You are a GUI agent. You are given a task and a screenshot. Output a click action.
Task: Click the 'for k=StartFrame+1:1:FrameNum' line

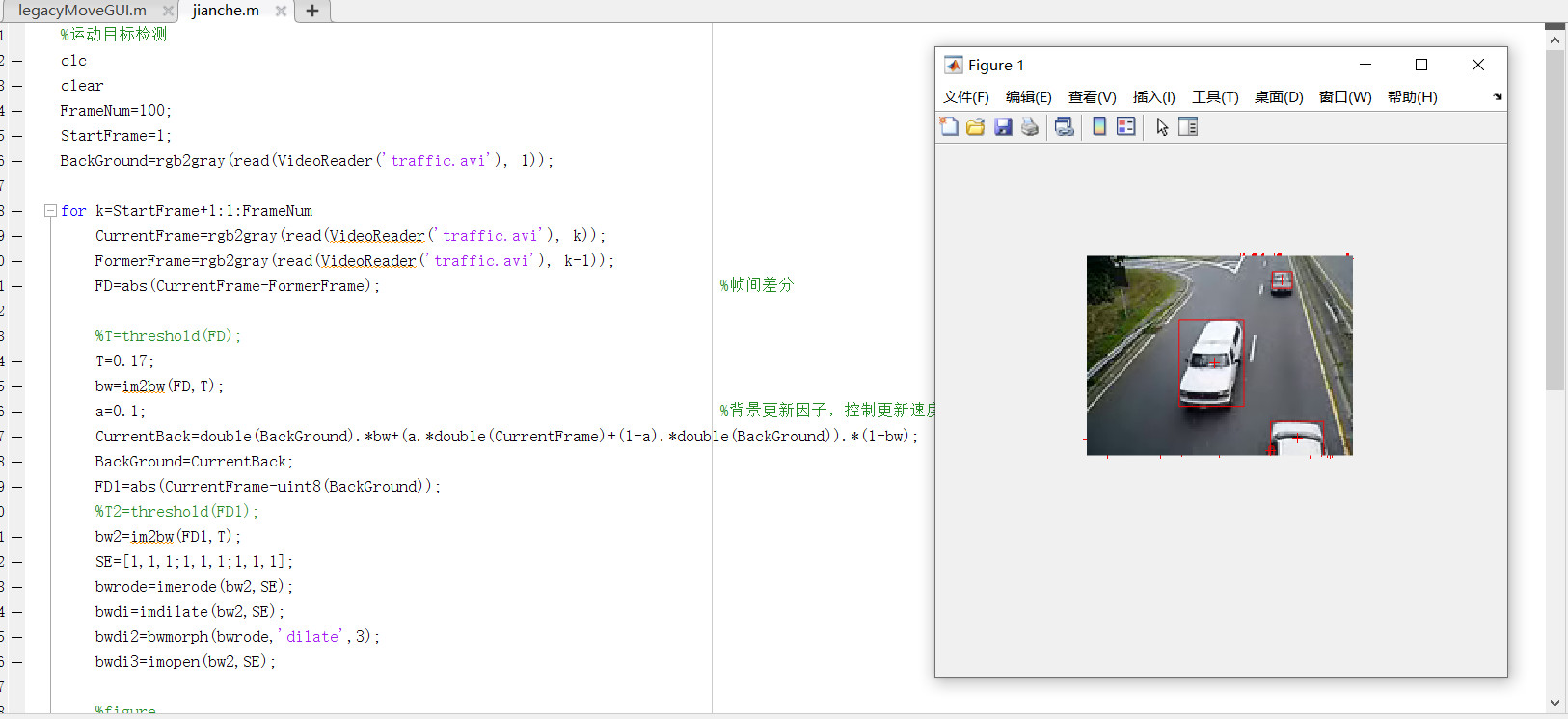tap(186, 211)
